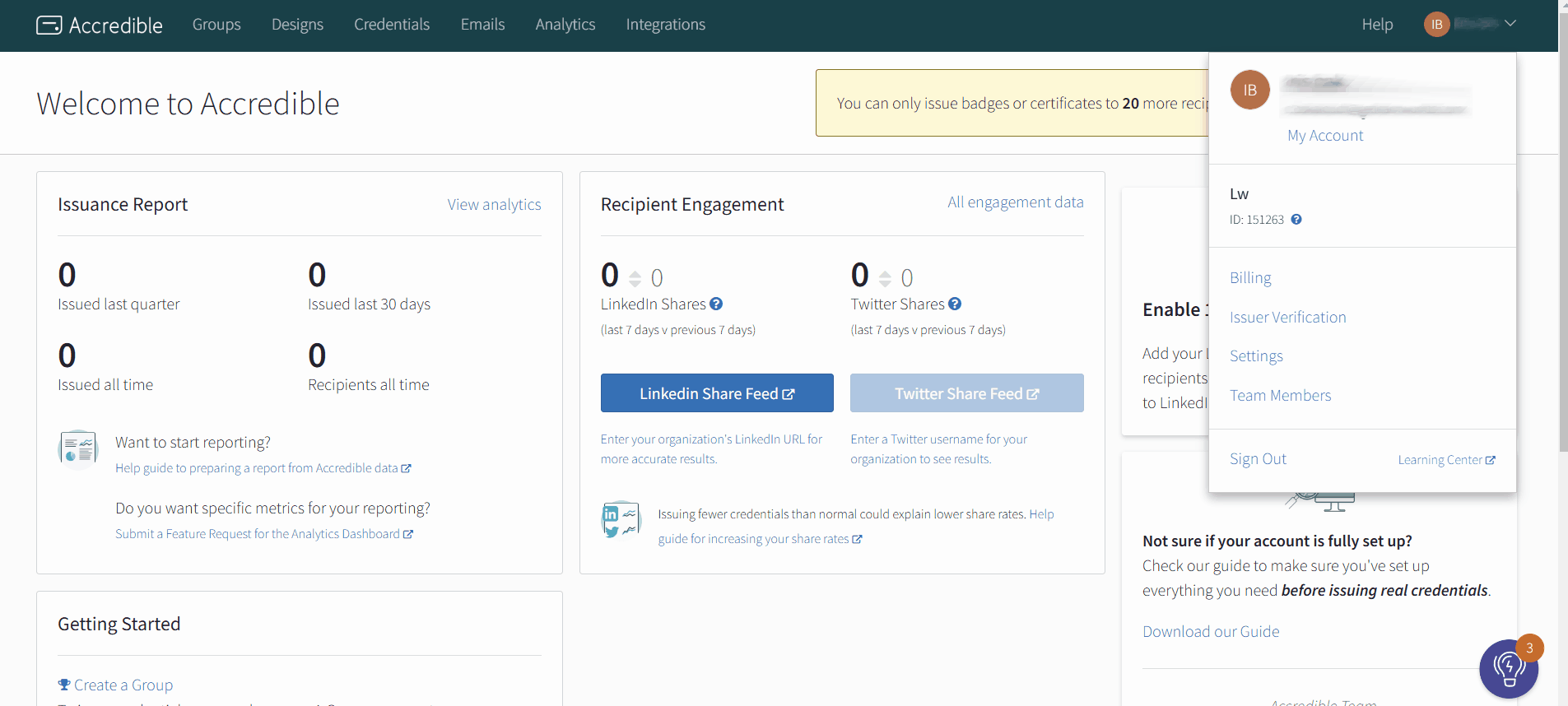Open the Groups menu

216,25
